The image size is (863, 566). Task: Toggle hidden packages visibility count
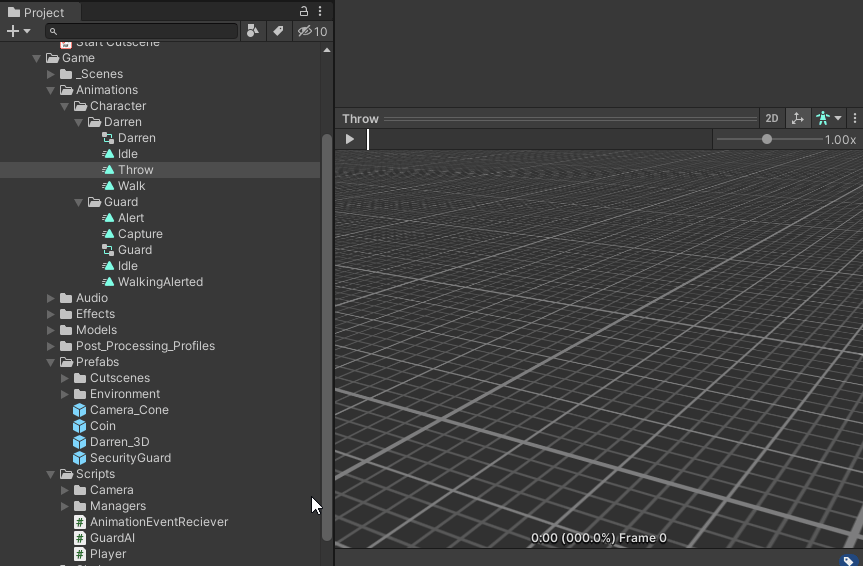click(x=313, y=31)
